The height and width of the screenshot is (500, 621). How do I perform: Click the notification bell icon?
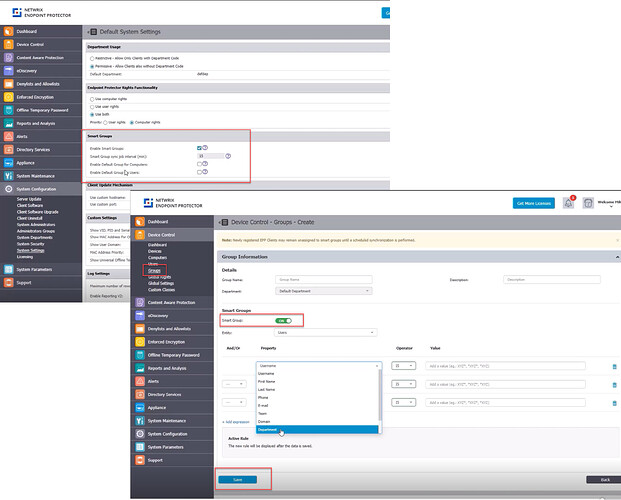569,203
